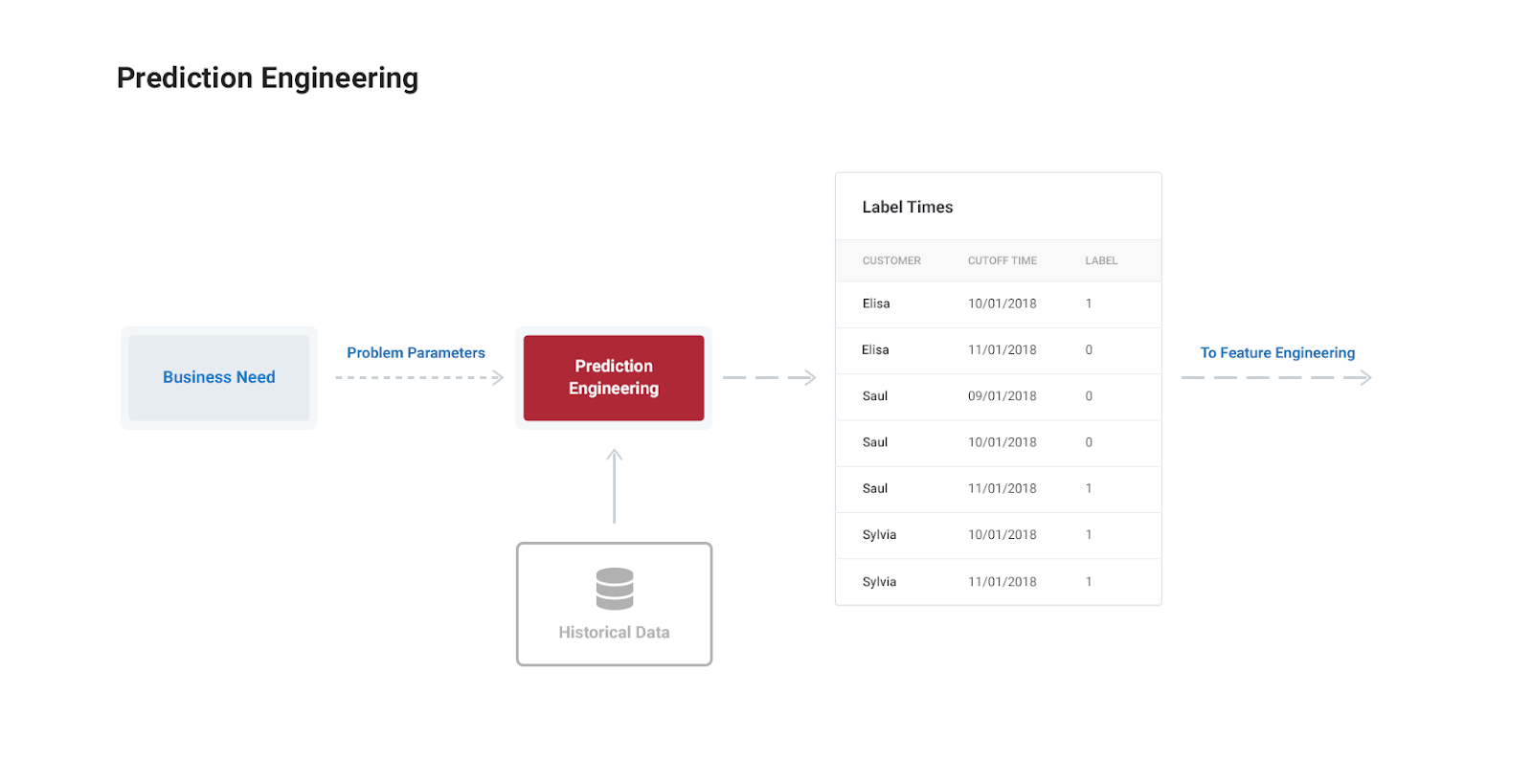Click the label value for Saul 11/01/2018
The height and width of the screenshot is (784, 1532).
[1089, 488]
